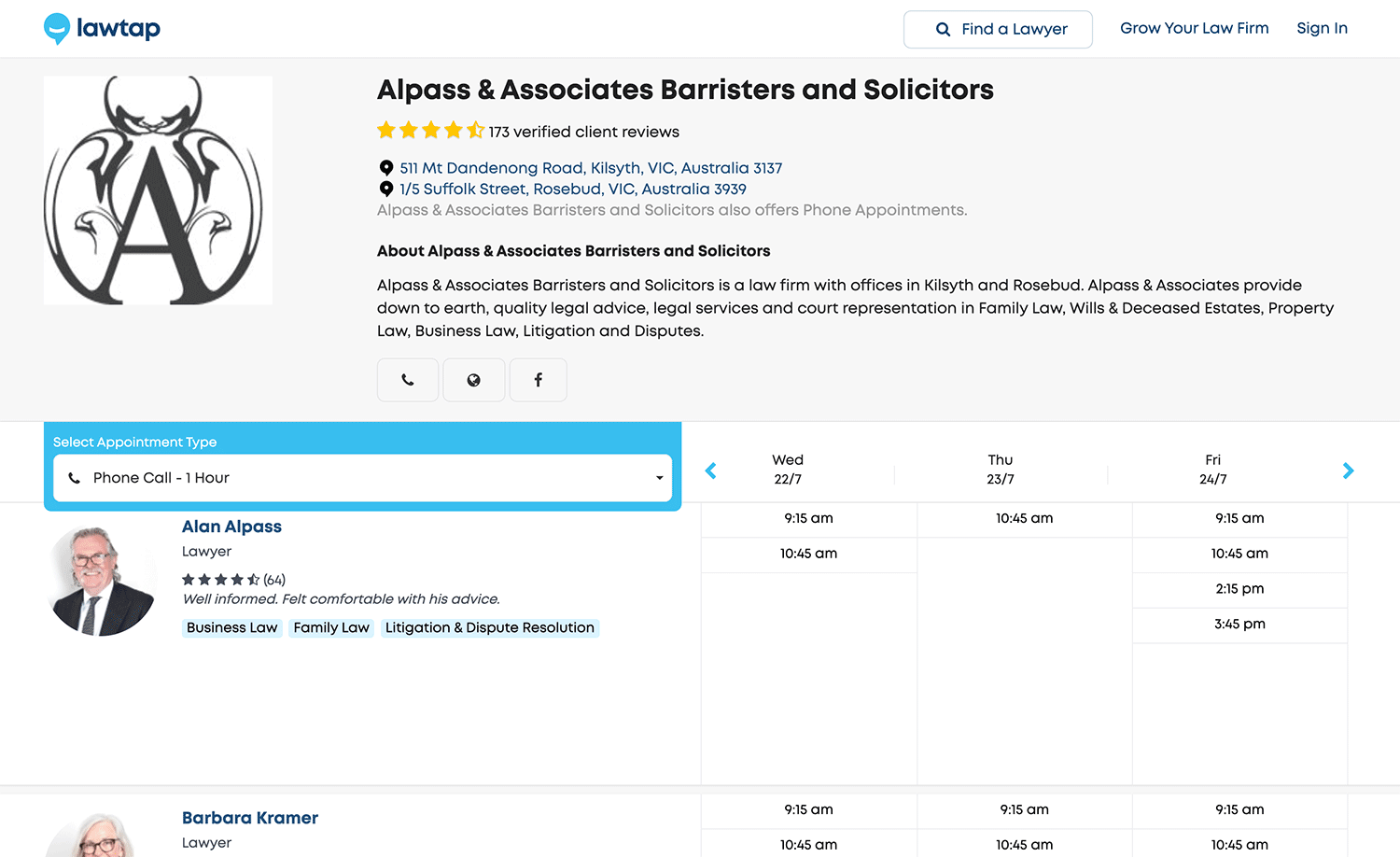Click the Thu 23/7 date header

pyautogui.click(x=1001, y=470)
